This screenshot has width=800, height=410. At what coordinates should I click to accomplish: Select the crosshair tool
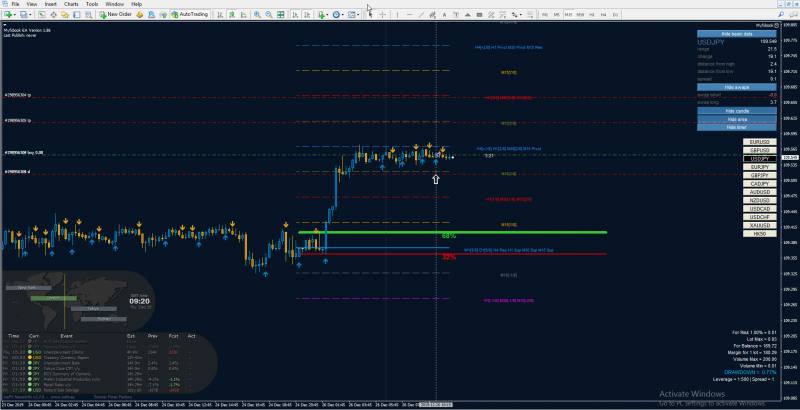point(382,15)
